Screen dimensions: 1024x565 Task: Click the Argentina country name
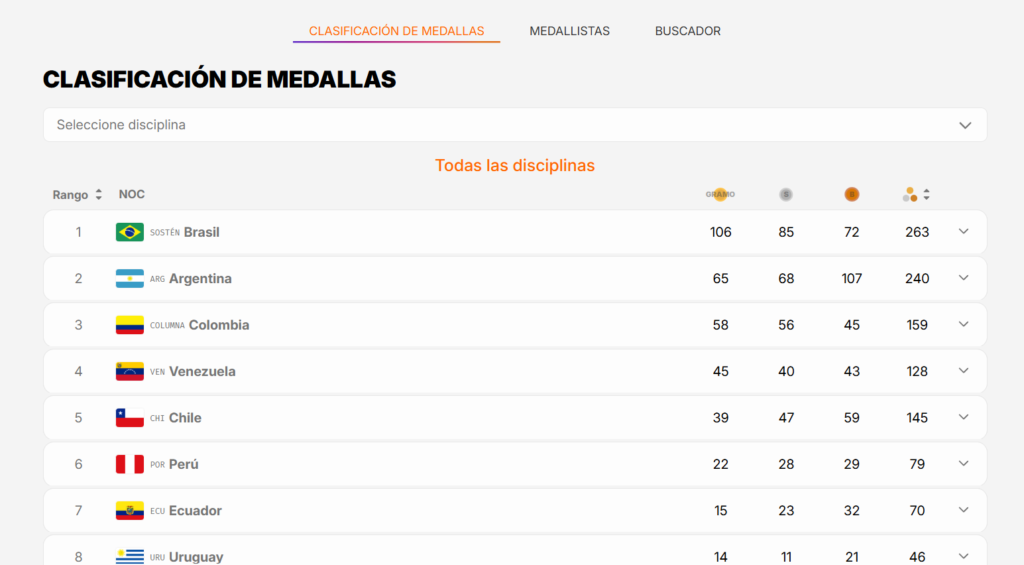[200, 278]
